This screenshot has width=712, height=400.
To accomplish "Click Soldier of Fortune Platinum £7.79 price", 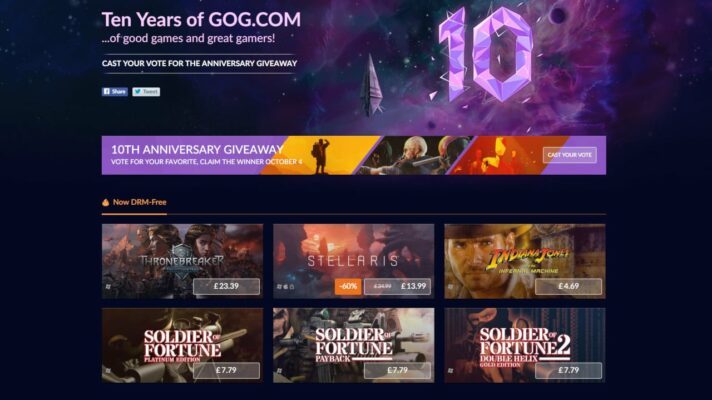I will (x=226, y=370).
